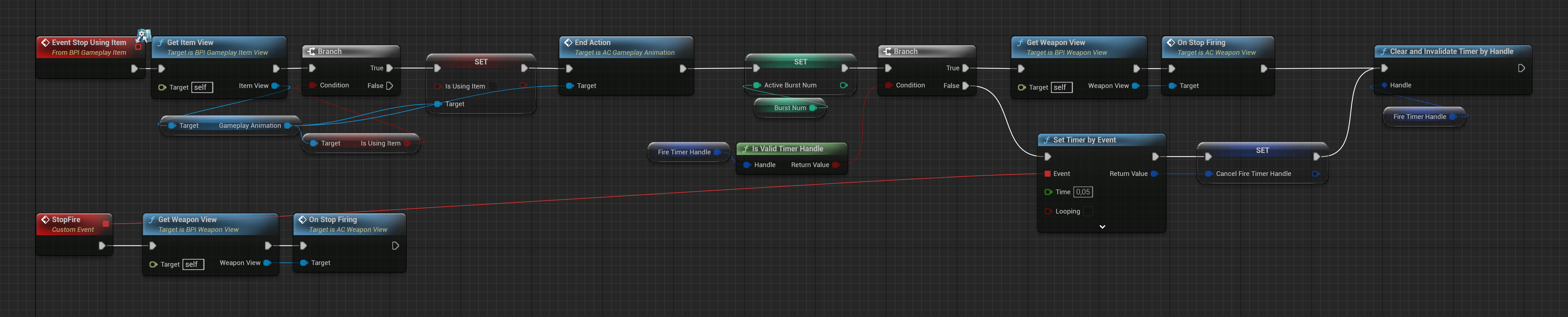Click the Target pin on the End Action node
Screen dimensions: 1568x317
point(569,86)
